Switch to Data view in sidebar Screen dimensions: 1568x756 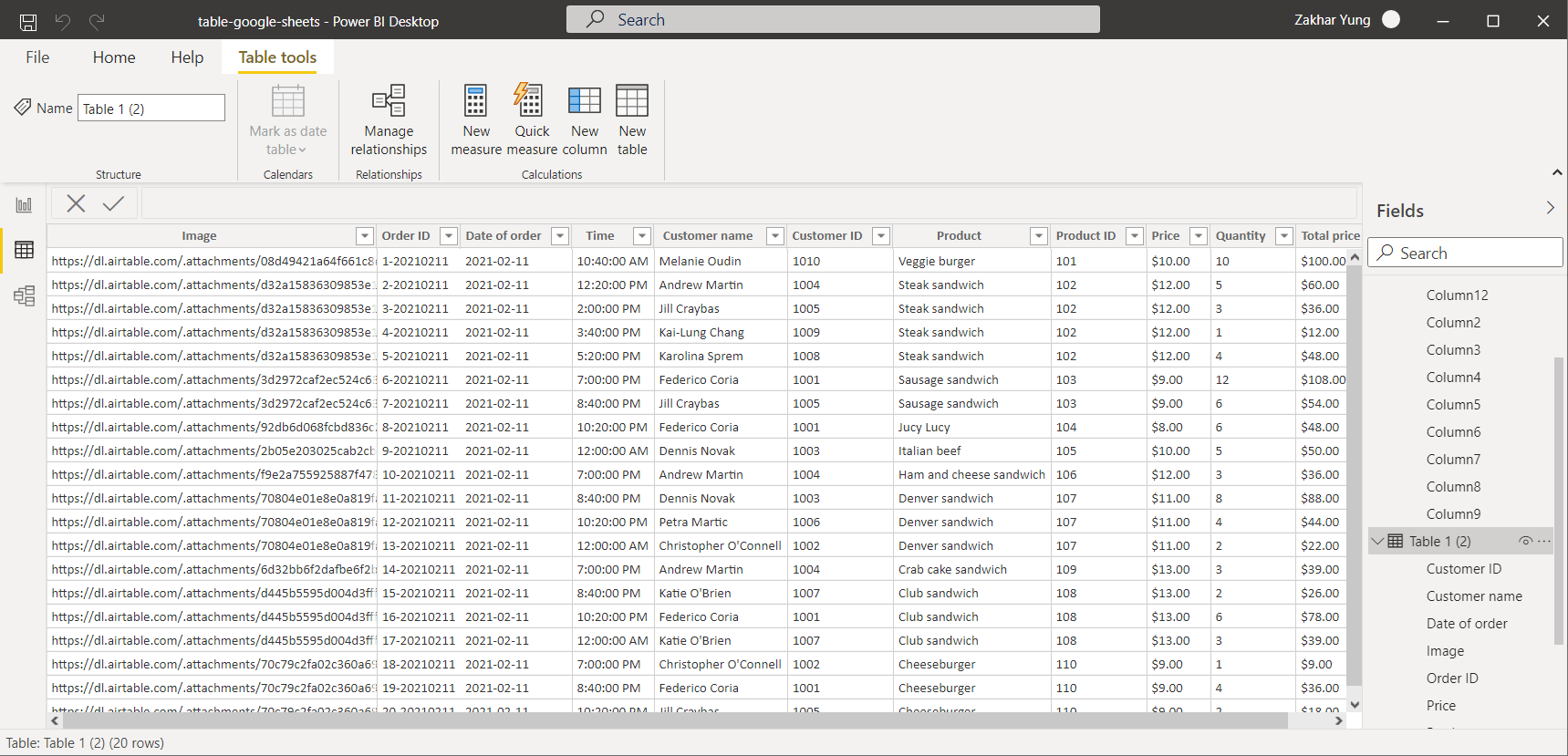(x=24, y=250)
